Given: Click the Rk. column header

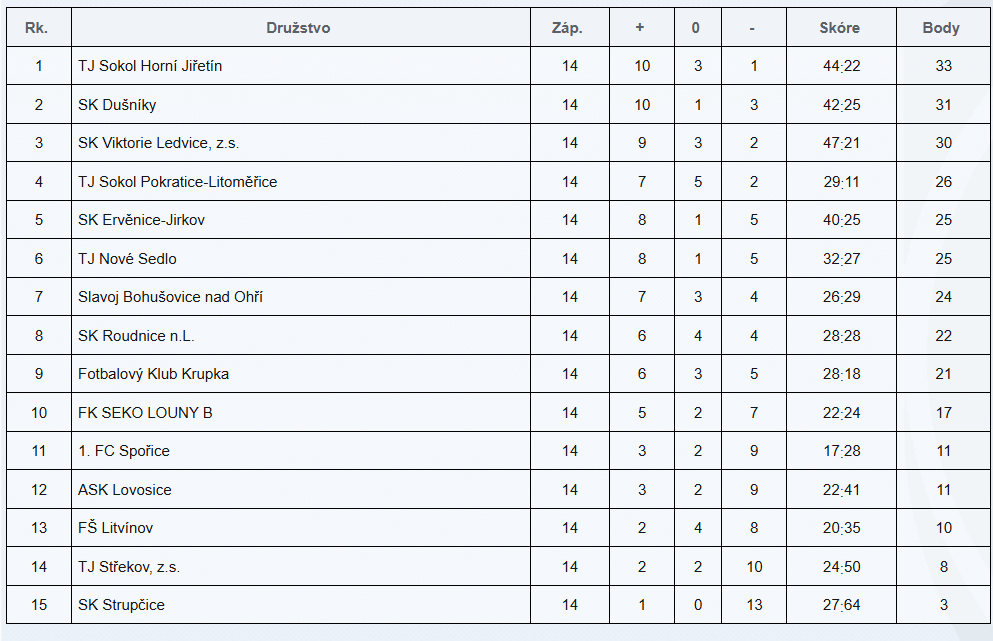Looking at the screenshot, I should coord(37,28).
